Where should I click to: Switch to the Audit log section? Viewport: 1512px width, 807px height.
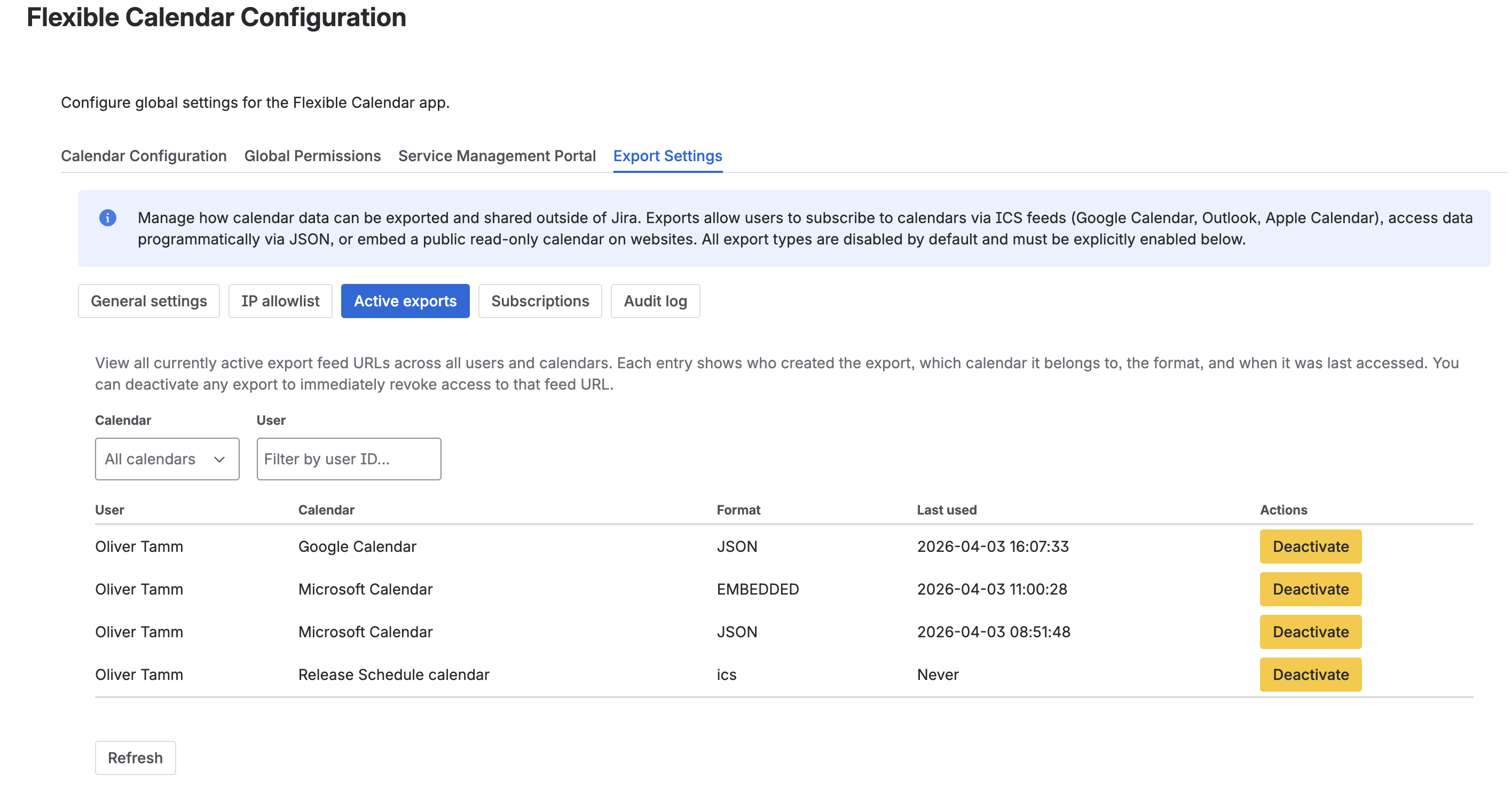(x=655, y=301)
